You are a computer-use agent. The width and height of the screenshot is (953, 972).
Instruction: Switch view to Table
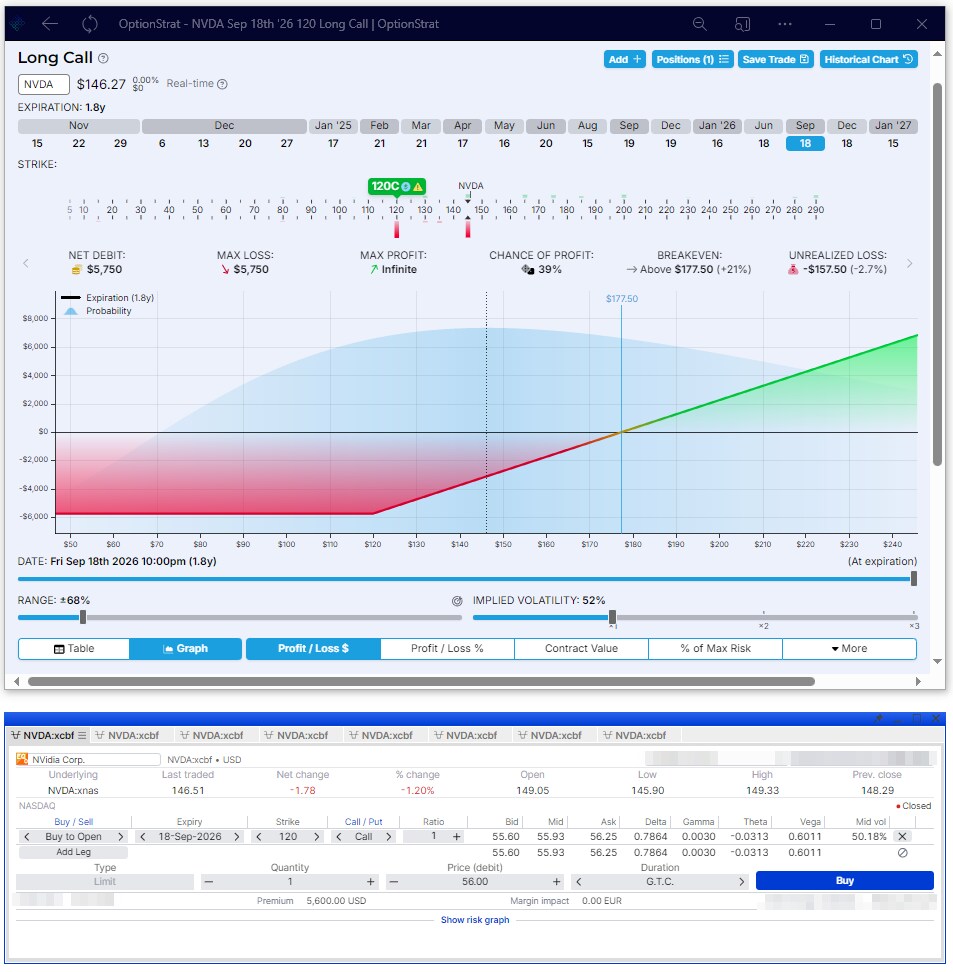[74, 649]
